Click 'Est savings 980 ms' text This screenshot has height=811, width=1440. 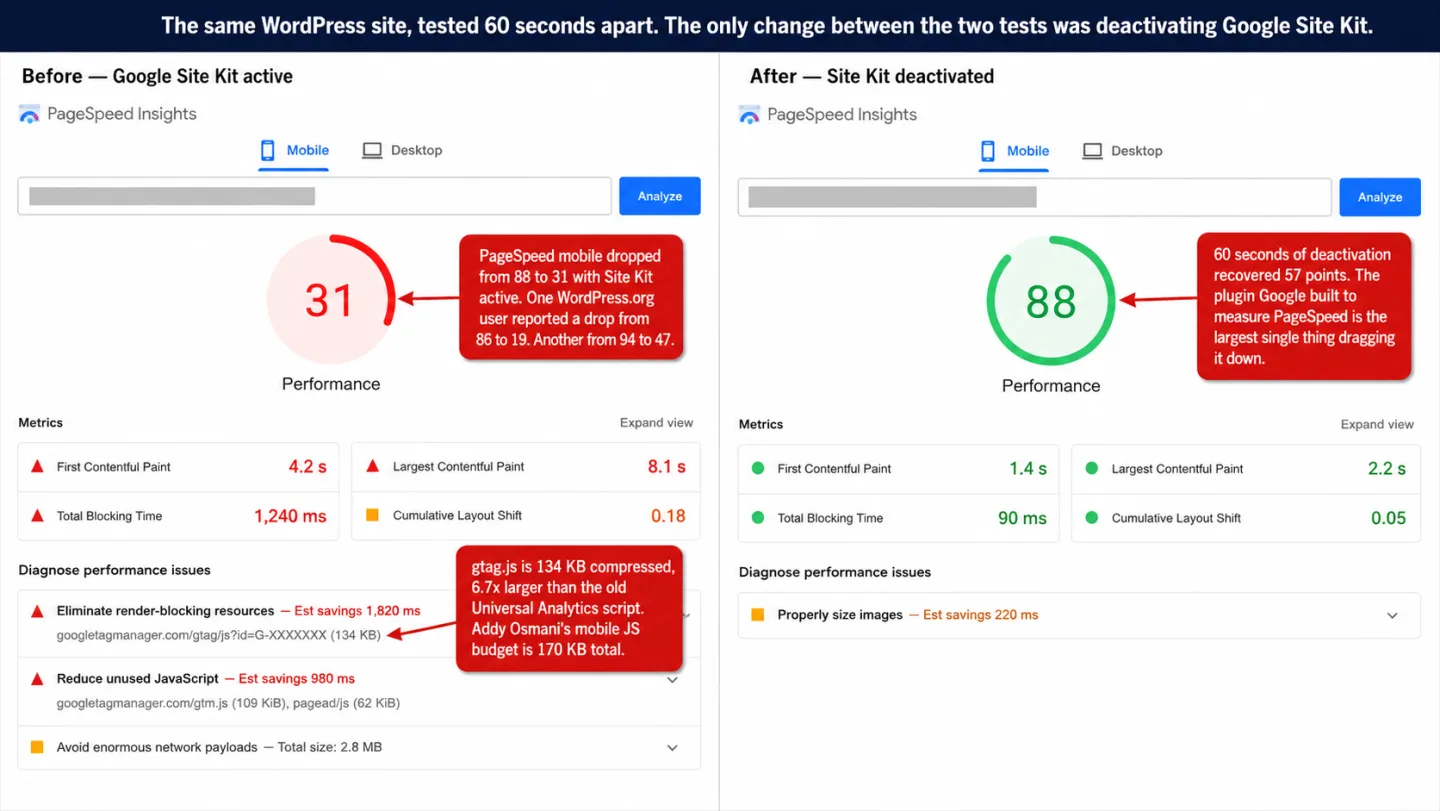297,679
